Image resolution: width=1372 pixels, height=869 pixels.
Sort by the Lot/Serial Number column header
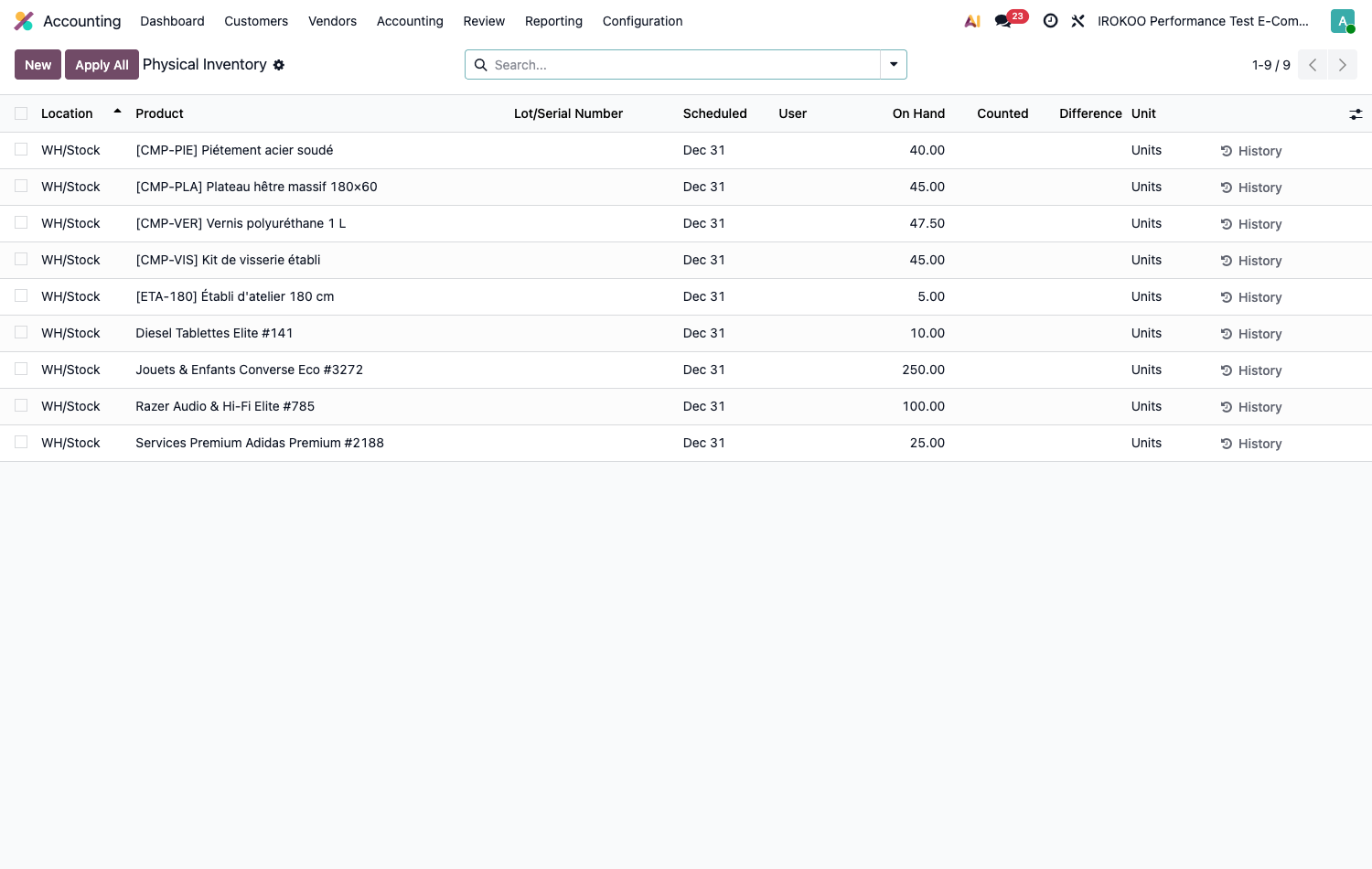568,113
